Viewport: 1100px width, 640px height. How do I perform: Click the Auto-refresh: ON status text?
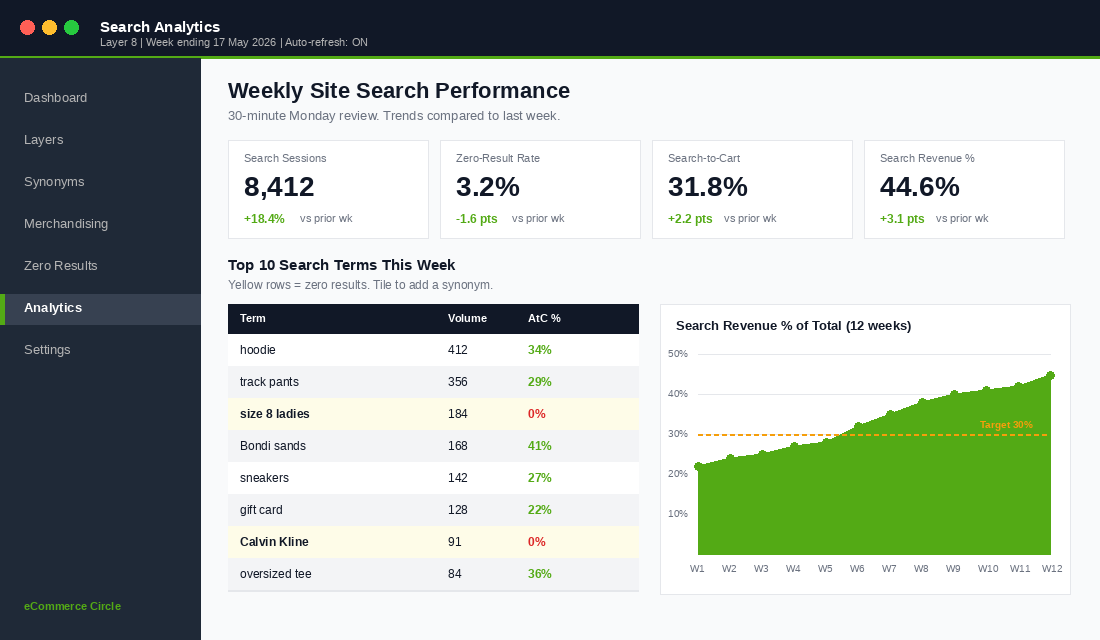tap(326, 42)
